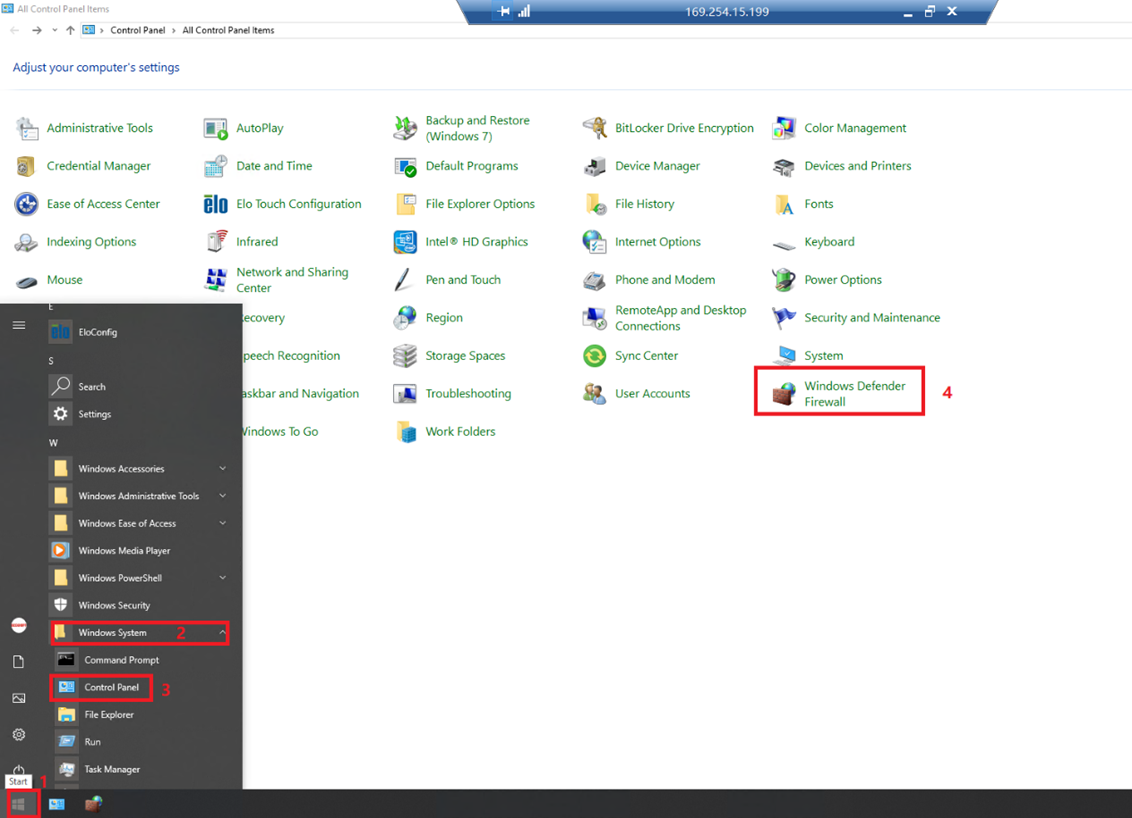Open the Settings gear in Start rail
This screenshot has height=818, width=1132.
[19, 734]
